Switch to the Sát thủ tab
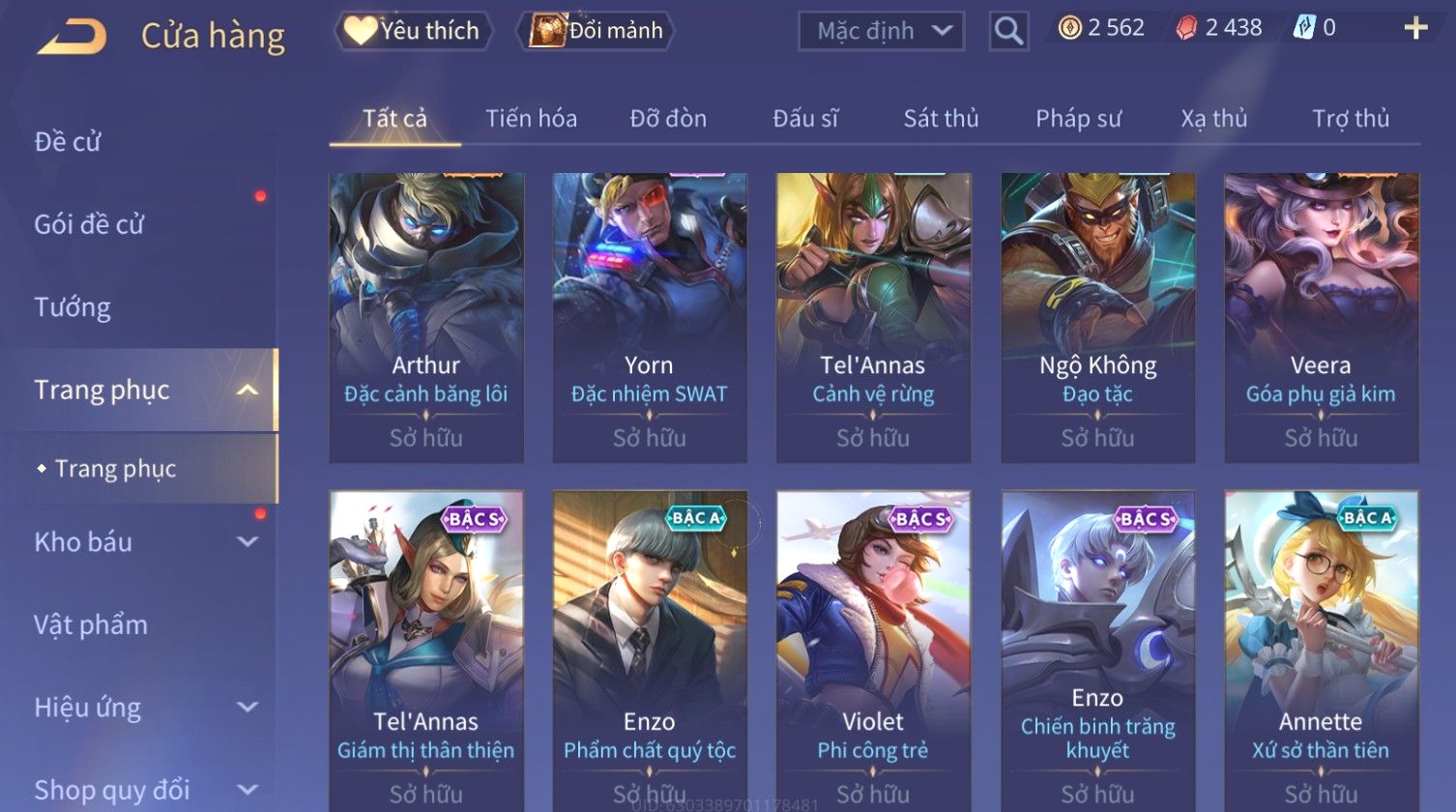1456x812 pixels. click(x=941, y=119)
